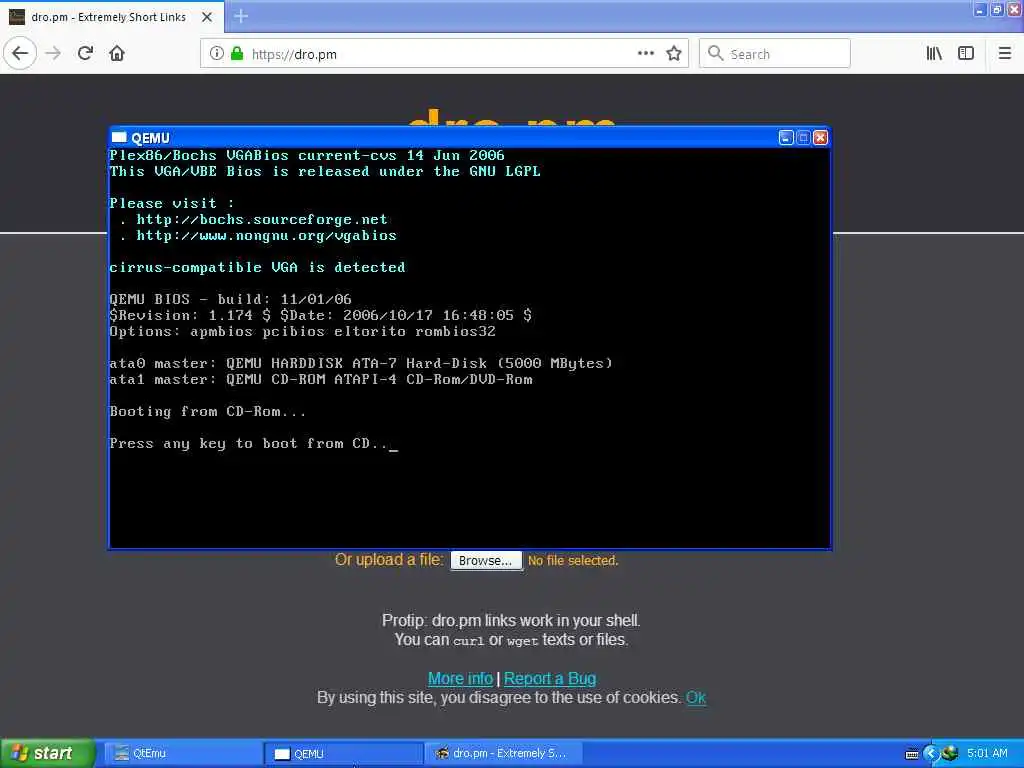1024x768 pixels.
Task: Open the Report a Bug link
Action: tap(550, 679)
